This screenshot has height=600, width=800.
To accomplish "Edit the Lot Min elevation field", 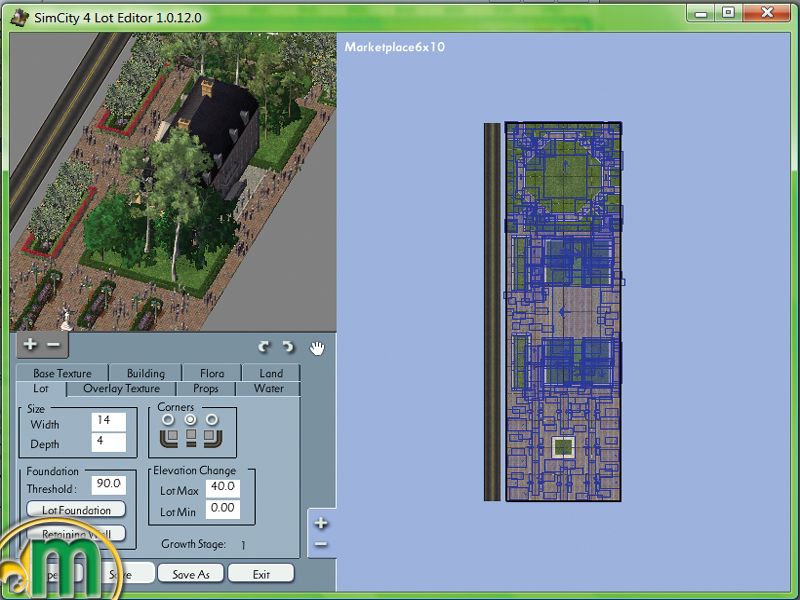I will click(x=223, y=509).
